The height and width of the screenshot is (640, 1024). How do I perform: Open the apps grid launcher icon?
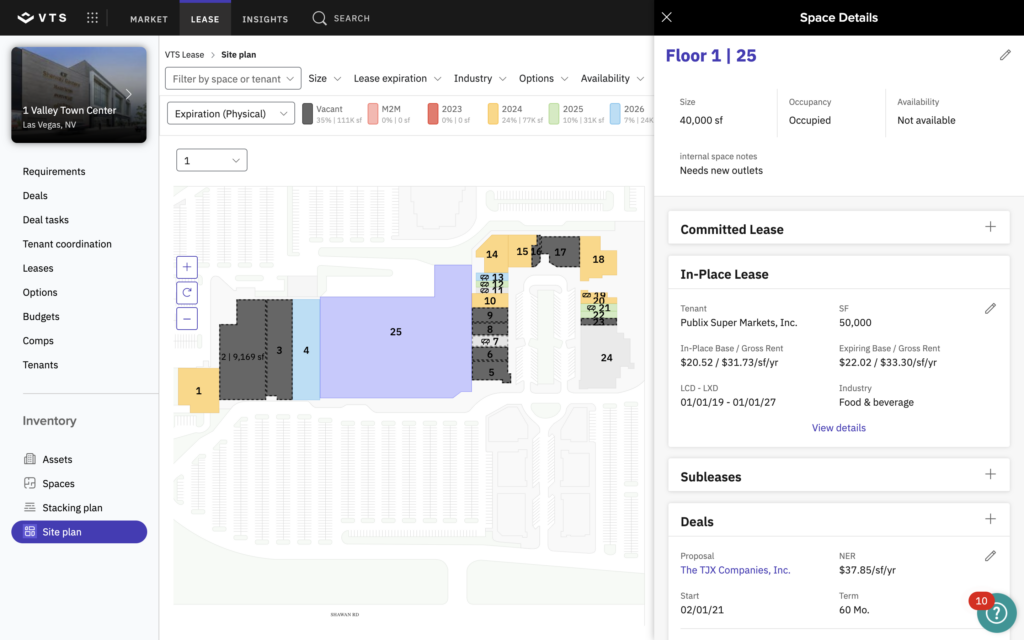[93, 18]
